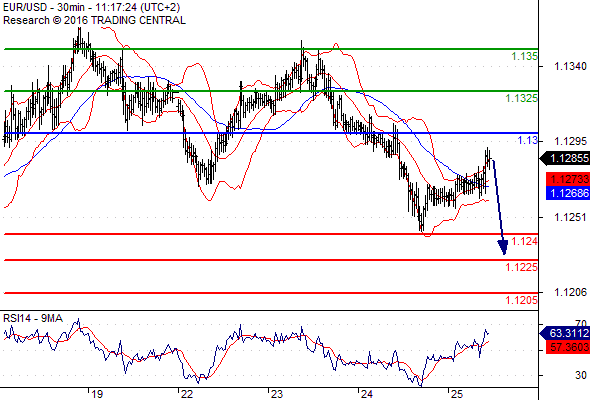Select the 1.12733 red price label
The image size is (590, 400).
568,179
